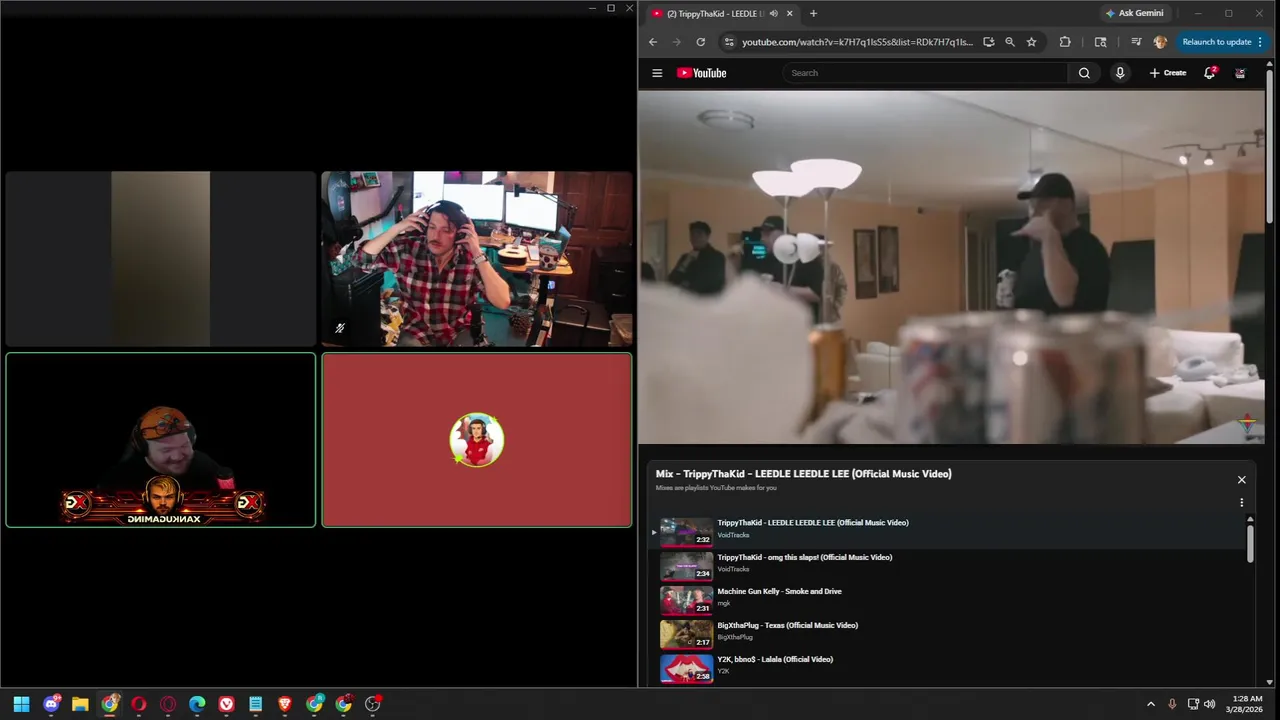Open the Chrome profile avatar
Screen dimensions: 1280x720
coord(1160,42)
